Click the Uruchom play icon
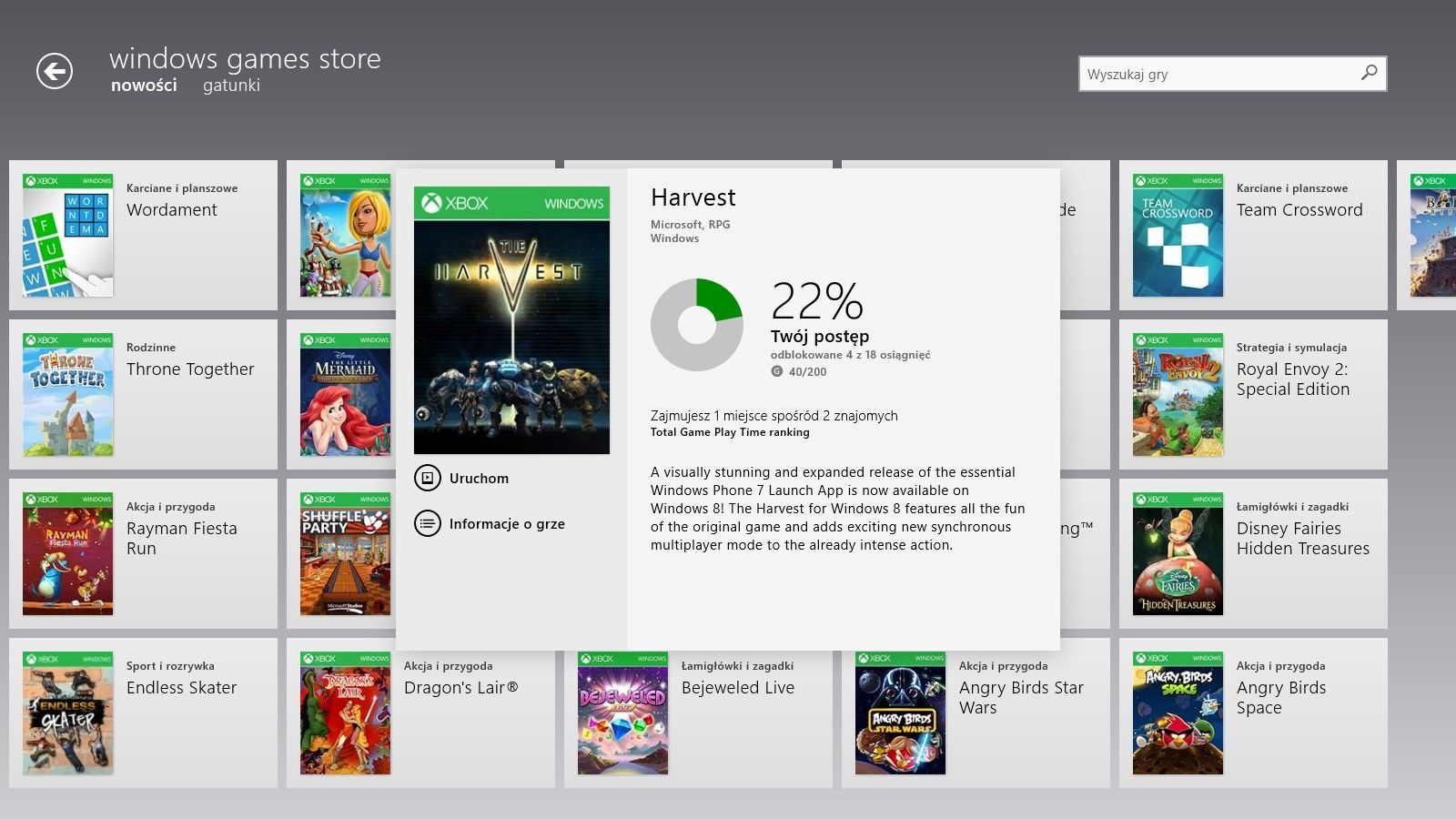 pos(427,478)
